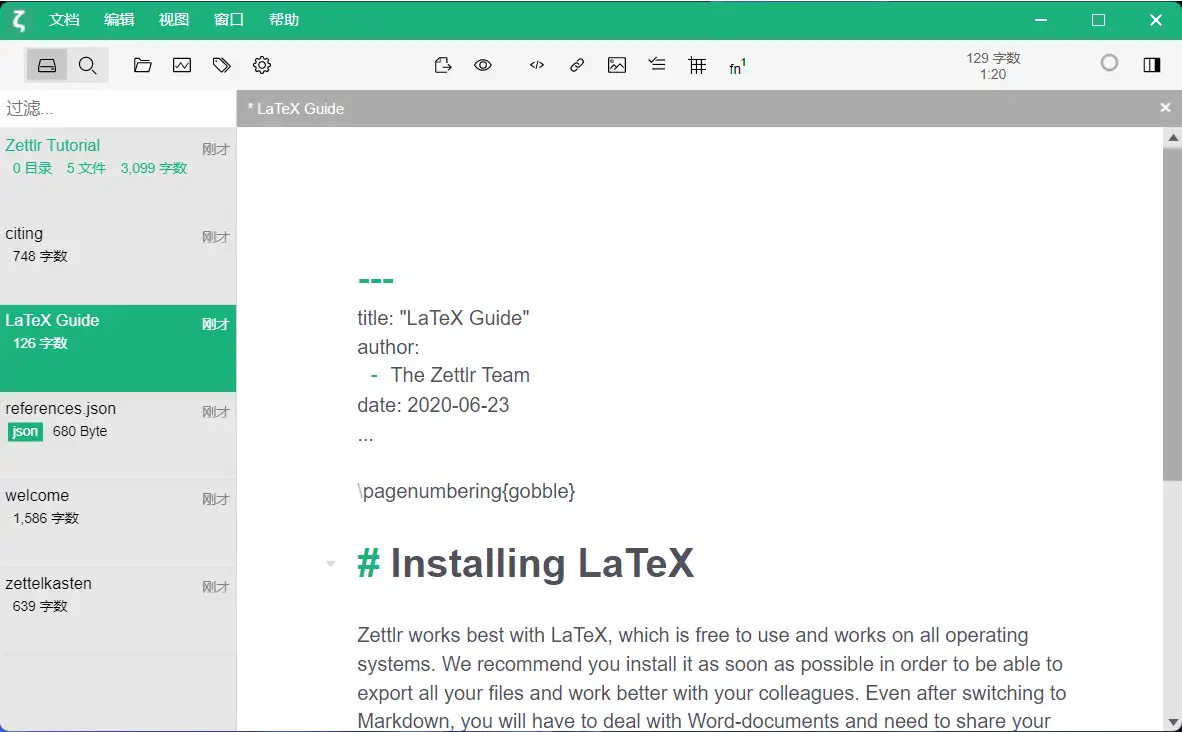1182x732 pixels.
Task: Insert a code block using the </> icon
Action: click(537, 66)
